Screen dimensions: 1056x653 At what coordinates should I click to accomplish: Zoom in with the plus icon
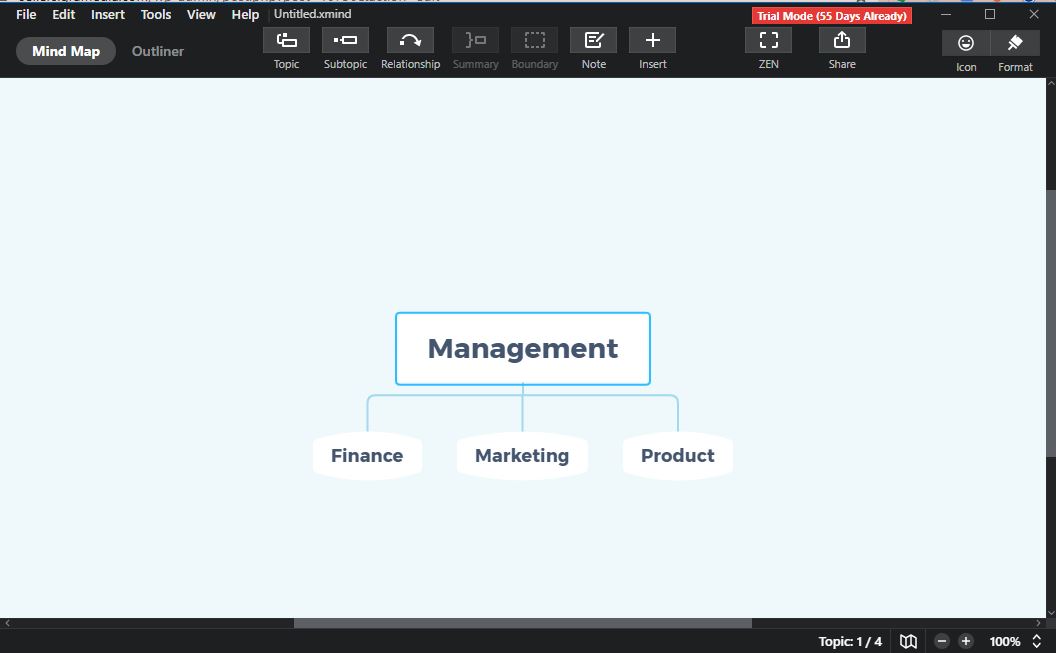(x=965, y=641)
